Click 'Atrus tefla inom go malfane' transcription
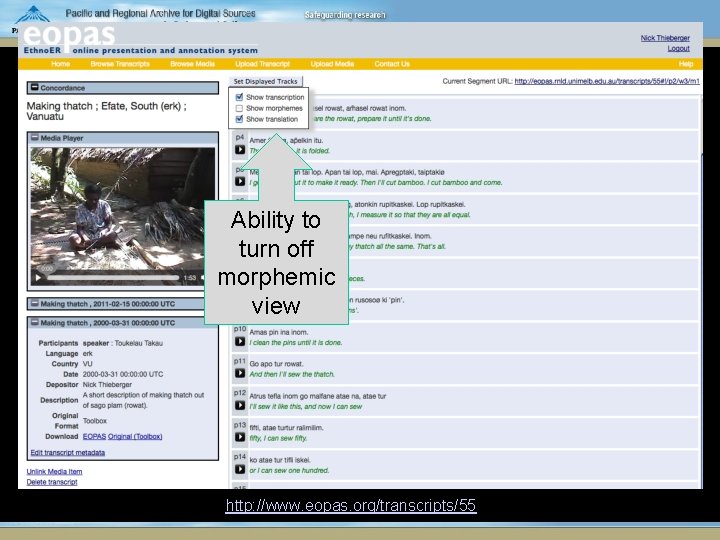This screenshot has height=540, width=720. (317, 396)
